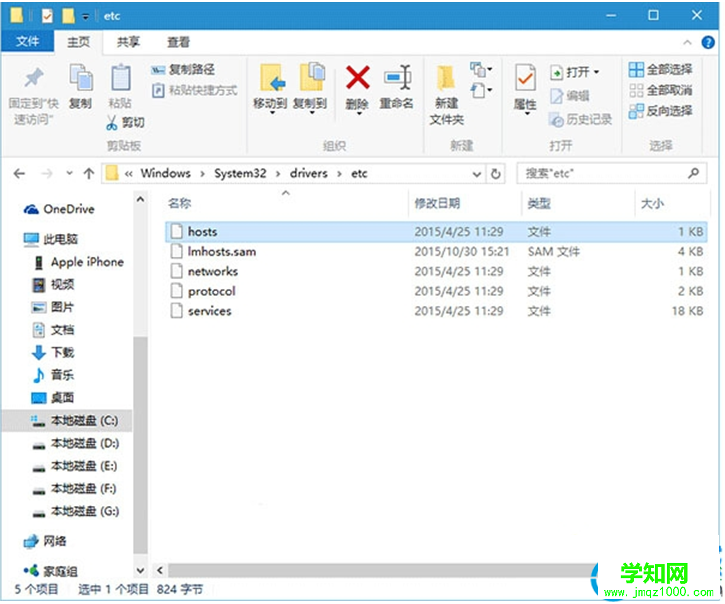
Task: Select Local Disk (D:) in sidebar
Action: (x=76, y=444)
